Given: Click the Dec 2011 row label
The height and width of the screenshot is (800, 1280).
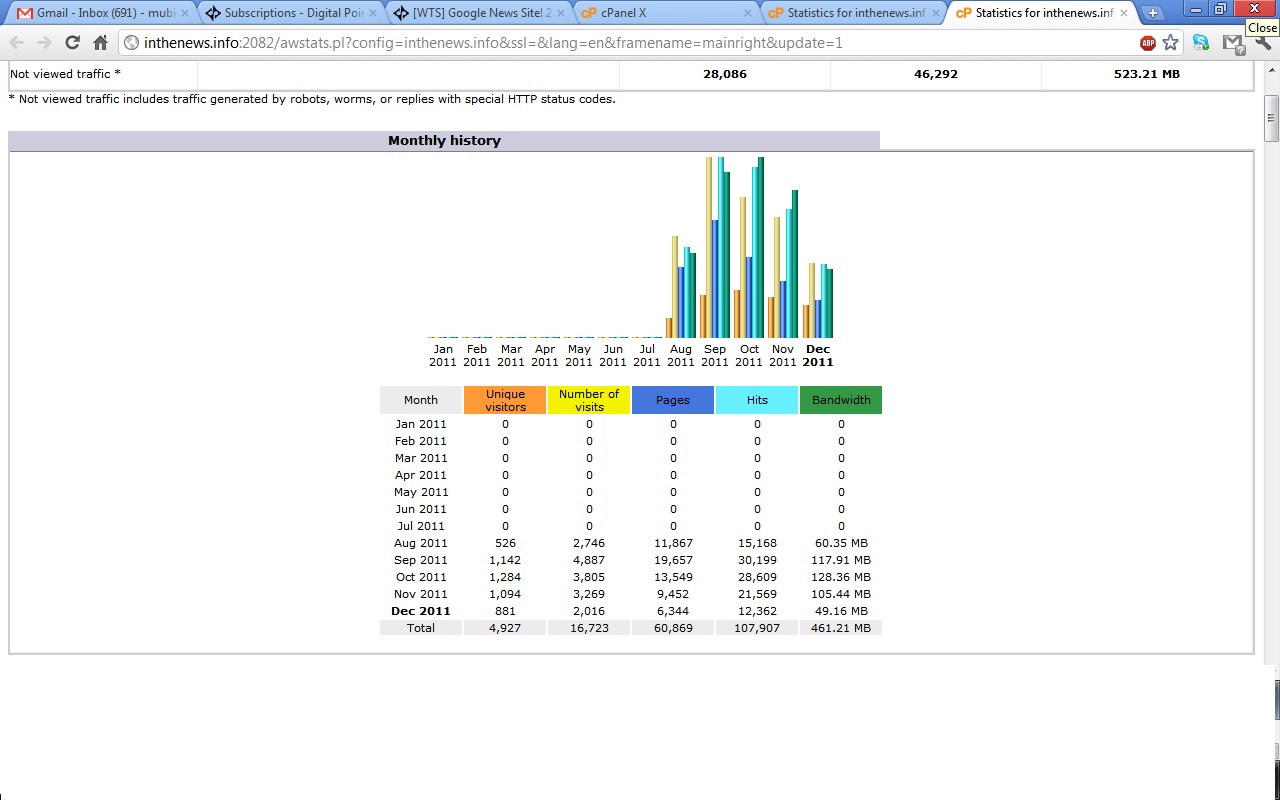Looking at the screenshot, I should pos(421,611).
